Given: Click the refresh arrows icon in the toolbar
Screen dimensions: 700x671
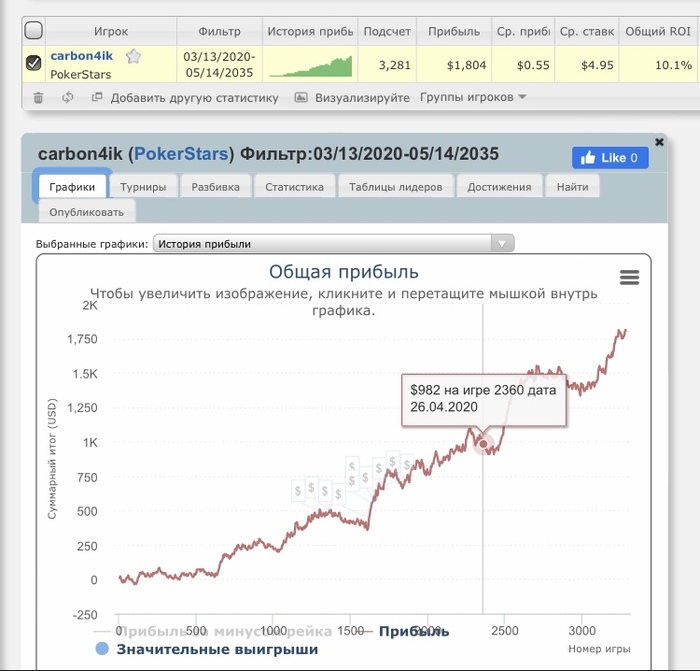Looking at the screenshot, I should pos(67,97).
